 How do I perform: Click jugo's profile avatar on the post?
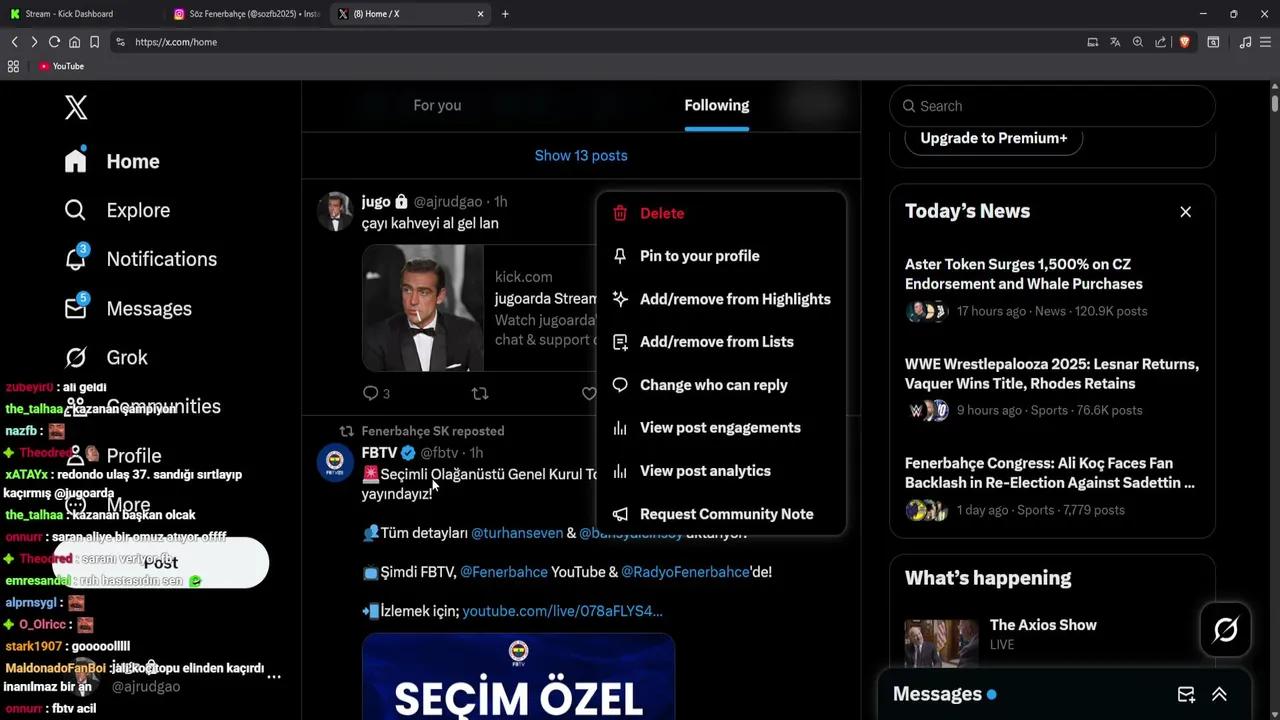tap(335, 211)
